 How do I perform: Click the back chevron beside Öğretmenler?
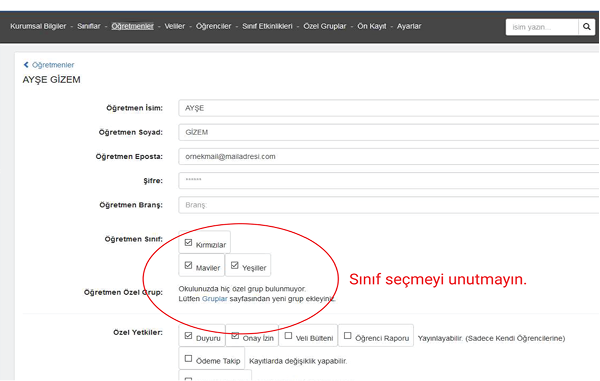[x=26, y=65]
